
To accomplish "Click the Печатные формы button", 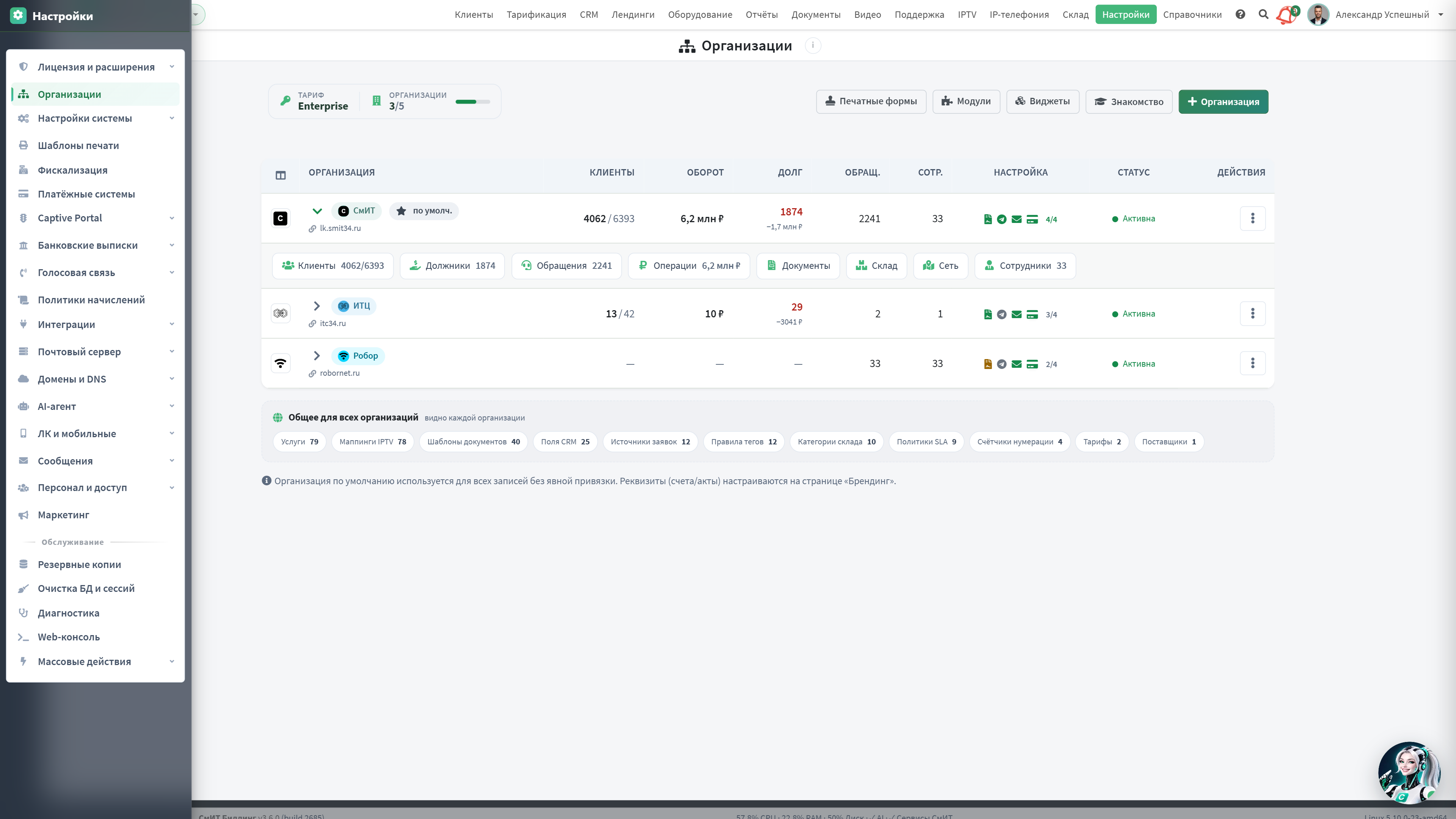I will pos(871,102).
